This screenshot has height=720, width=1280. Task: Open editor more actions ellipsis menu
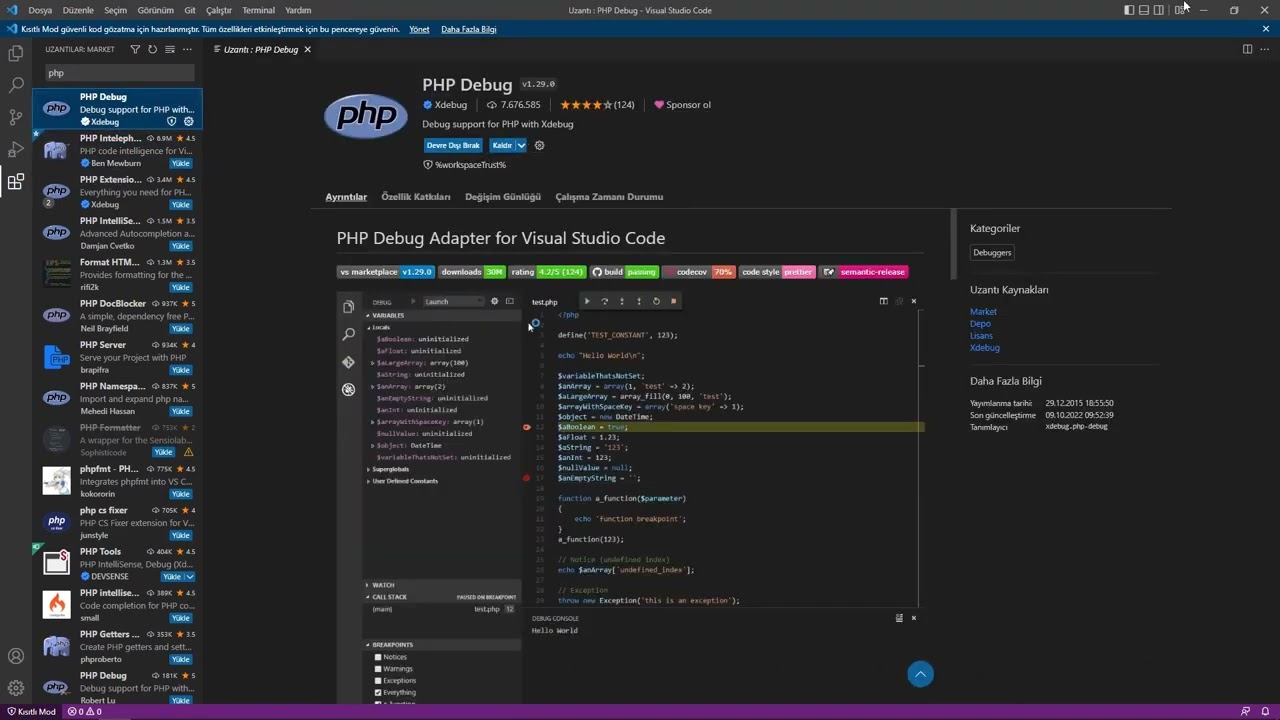(x=1265, y=49)
